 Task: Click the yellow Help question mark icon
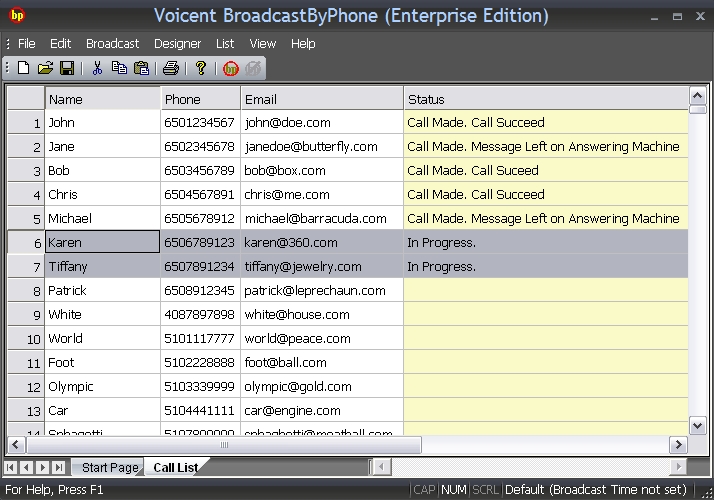click(201, 68)
